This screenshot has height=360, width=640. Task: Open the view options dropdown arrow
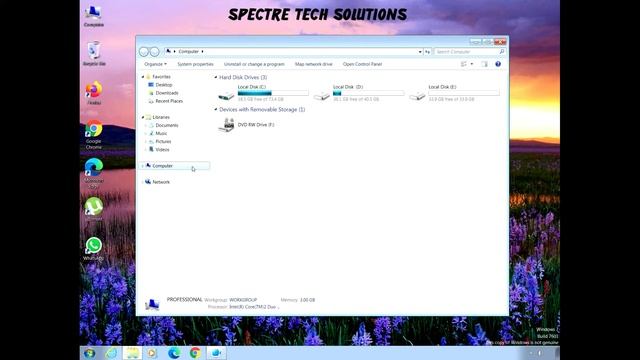(472, 64)
